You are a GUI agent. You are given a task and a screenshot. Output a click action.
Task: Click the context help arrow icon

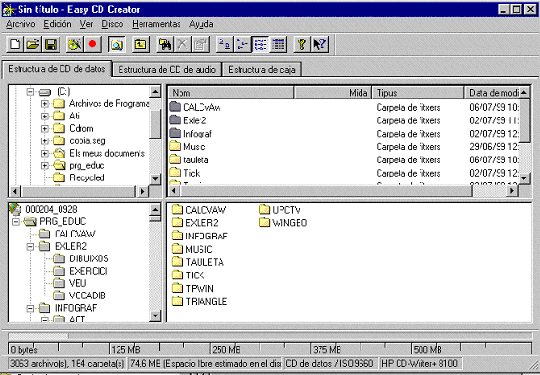320,44
